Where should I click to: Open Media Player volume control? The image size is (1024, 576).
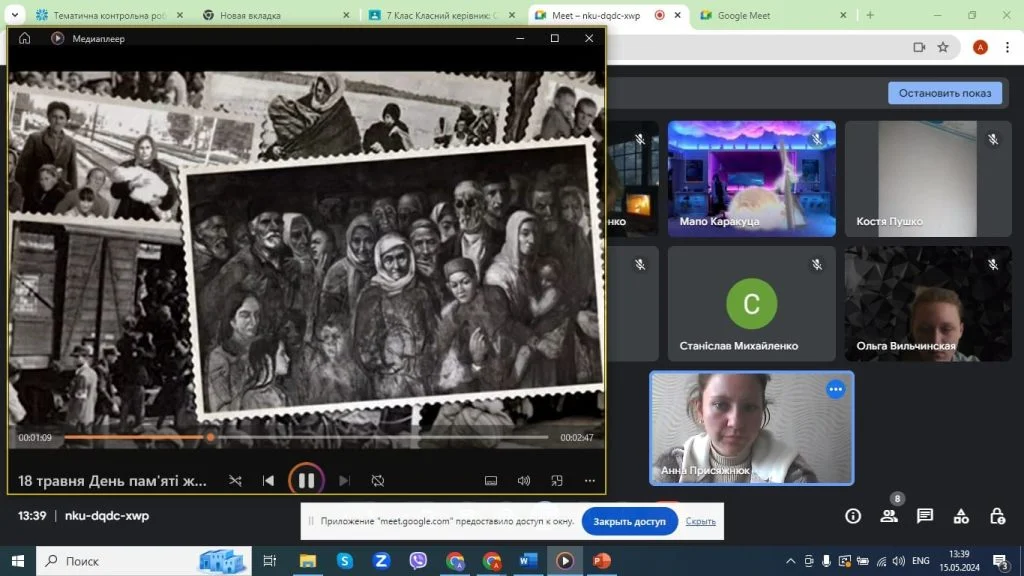tap(524, 481)
